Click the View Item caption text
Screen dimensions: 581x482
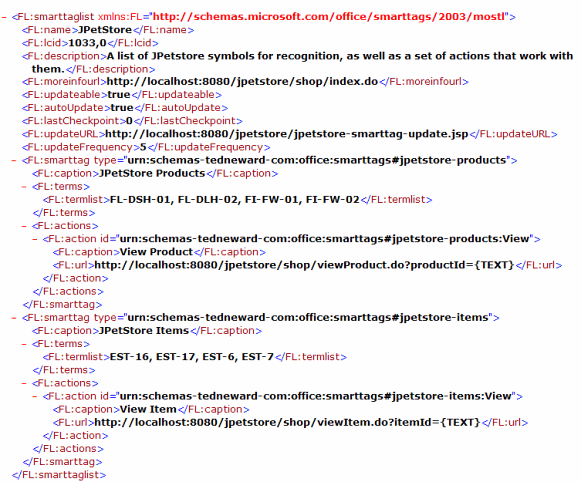(x=148, y=409)
